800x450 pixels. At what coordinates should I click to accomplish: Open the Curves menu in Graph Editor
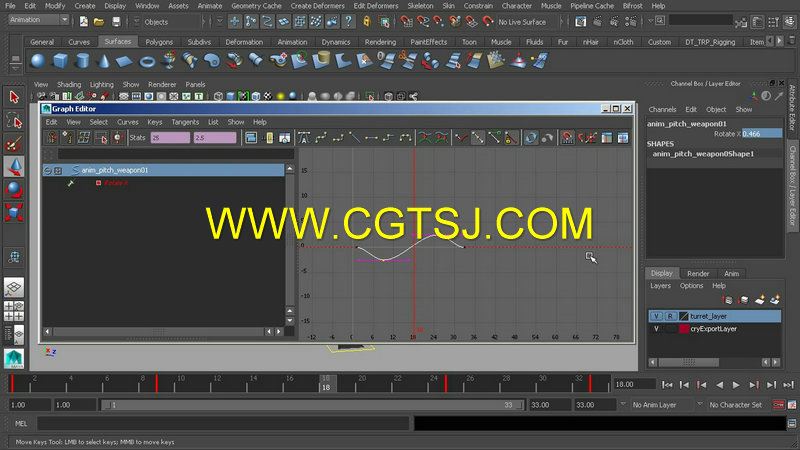click(x=128, y=122)
